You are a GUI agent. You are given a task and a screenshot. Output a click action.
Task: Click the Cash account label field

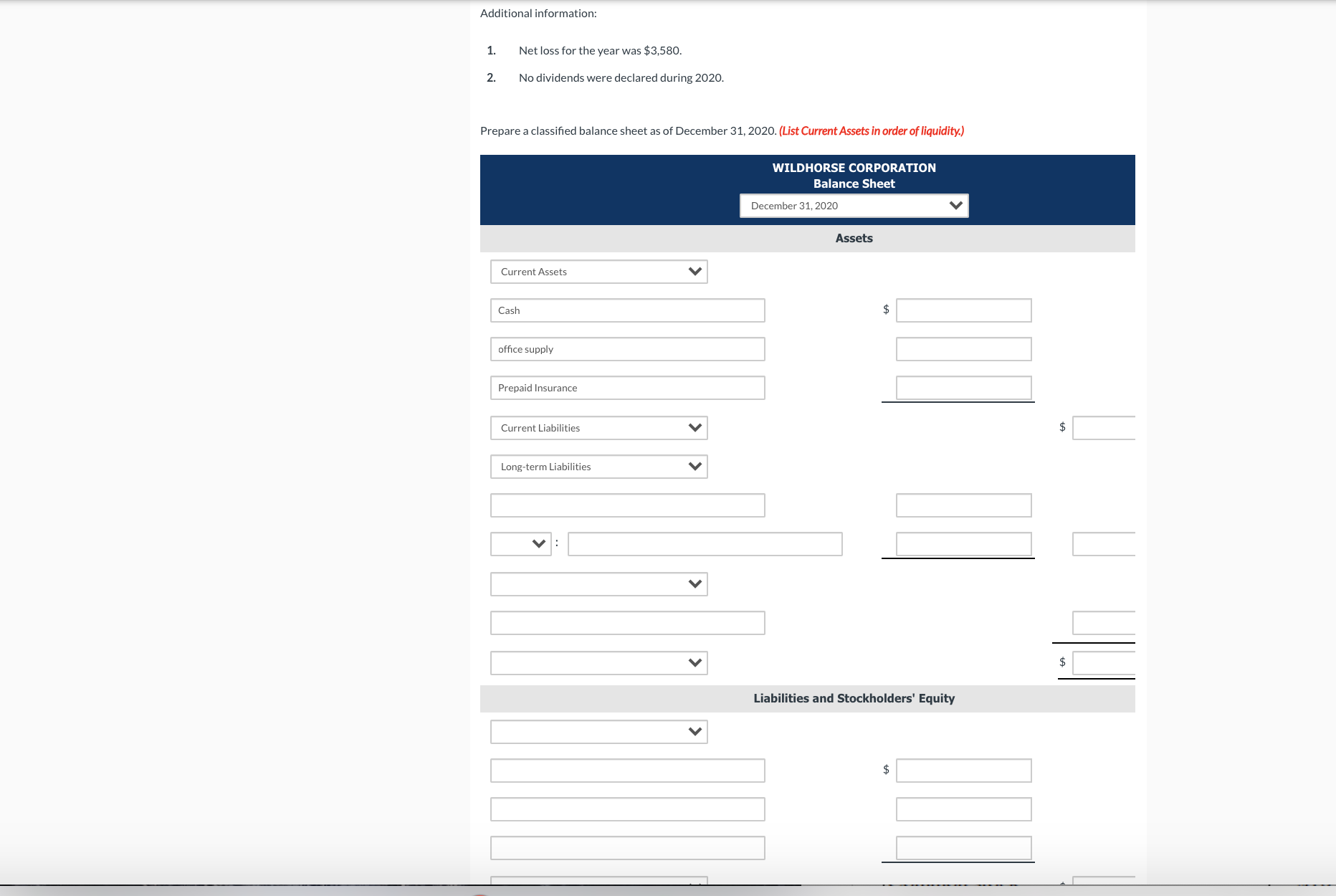click(627, 310)
